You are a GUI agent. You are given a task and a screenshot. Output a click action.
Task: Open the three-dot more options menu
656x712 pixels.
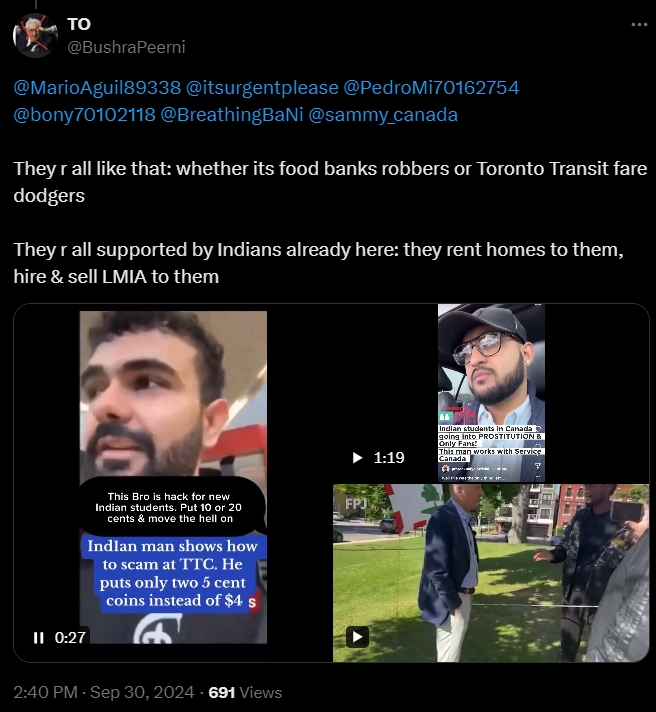639,25
